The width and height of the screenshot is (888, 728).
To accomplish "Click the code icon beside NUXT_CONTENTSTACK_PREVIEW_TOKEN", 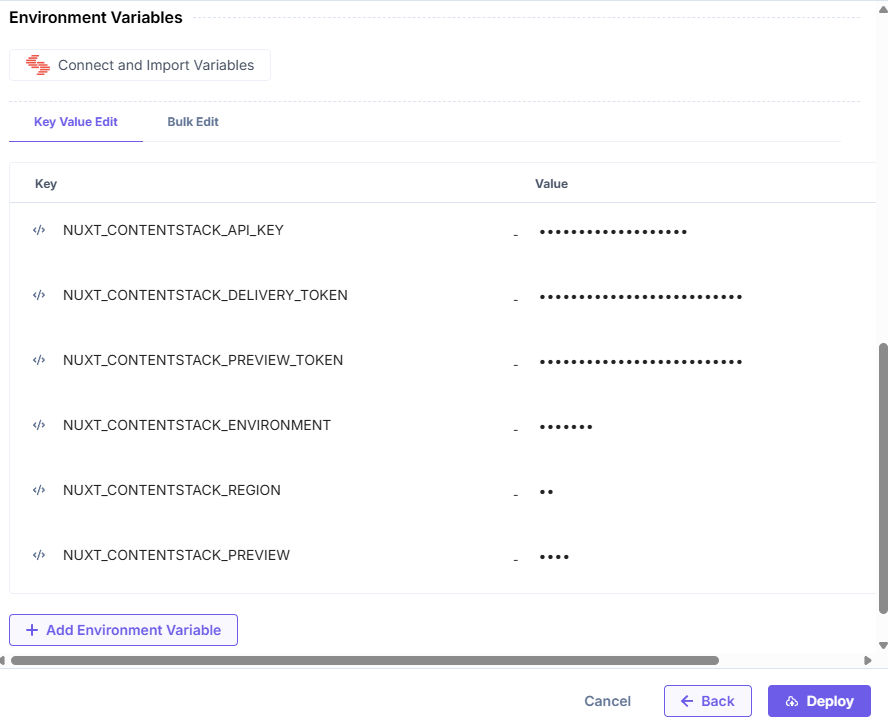I will (39, 360).
